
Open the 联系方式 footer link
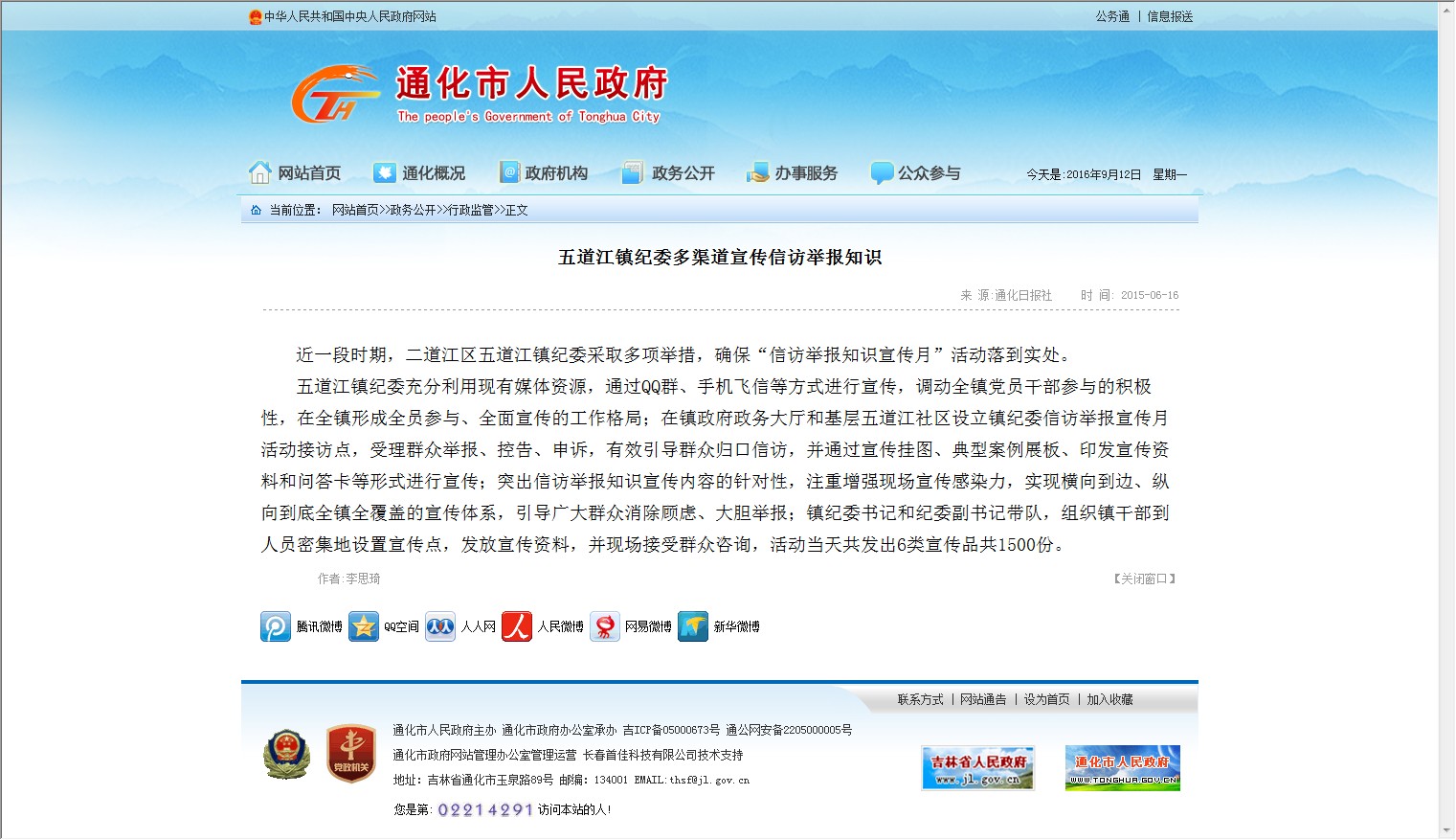point(920,700)
